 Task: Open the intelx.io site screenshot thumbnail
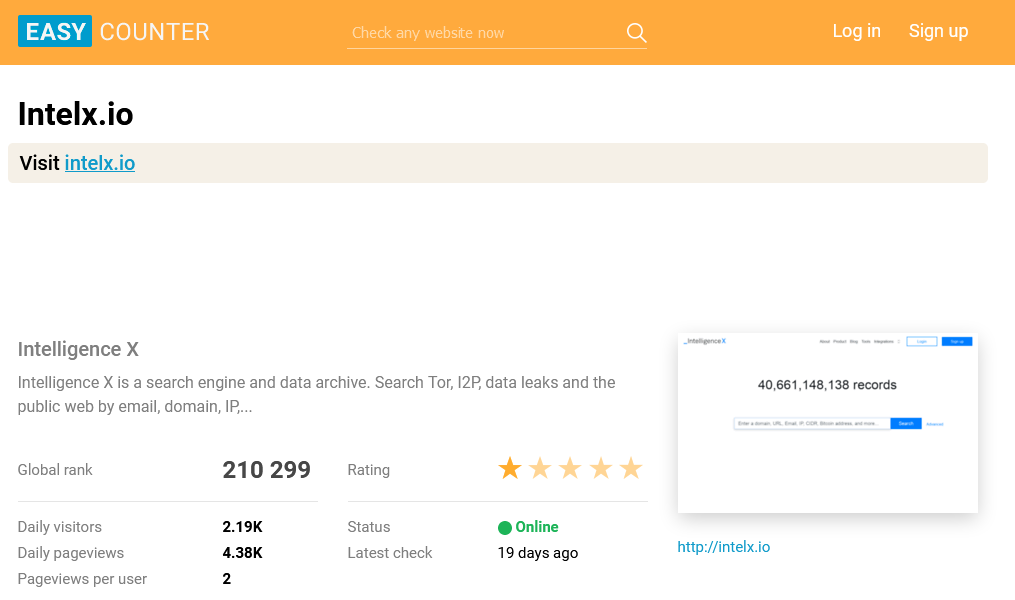pyautogui.click(x=827, y=423)
